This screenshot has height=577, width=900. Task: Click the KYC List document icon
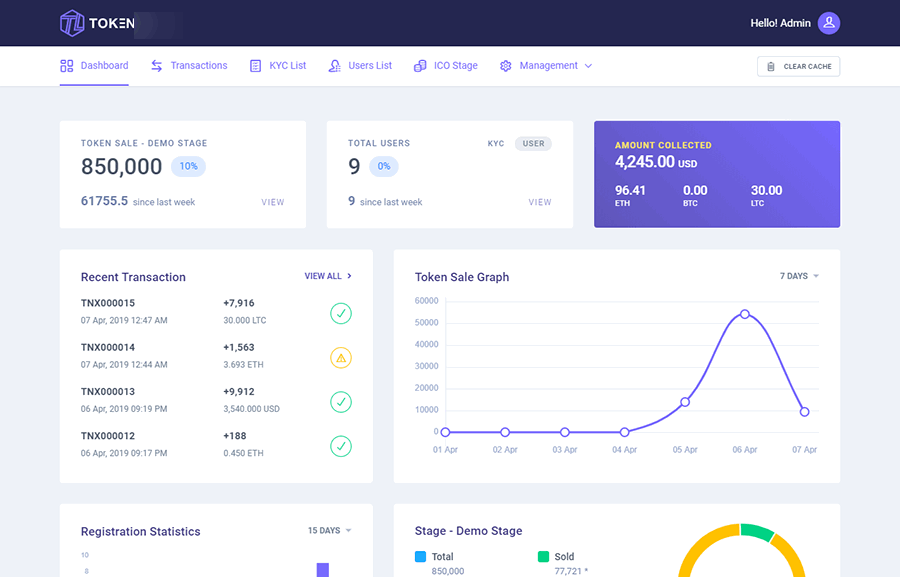tap(255, 66)
